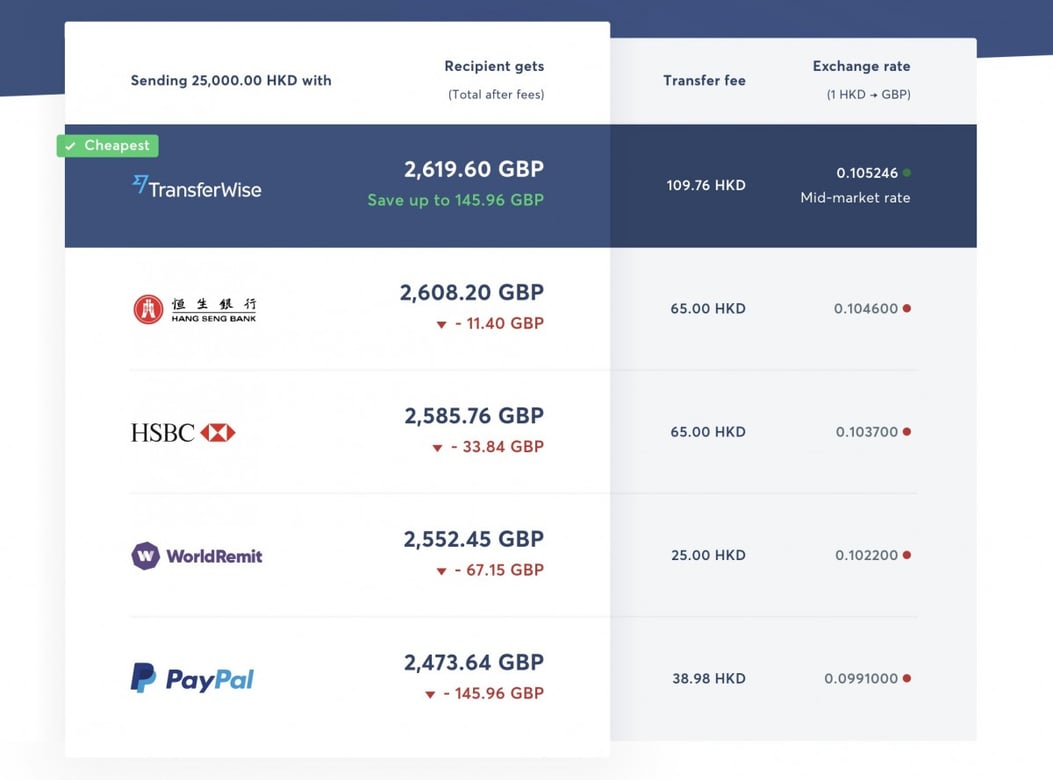
Task: Click the red dot beside PayPal's exchange rate
Action: coord(906,678)
